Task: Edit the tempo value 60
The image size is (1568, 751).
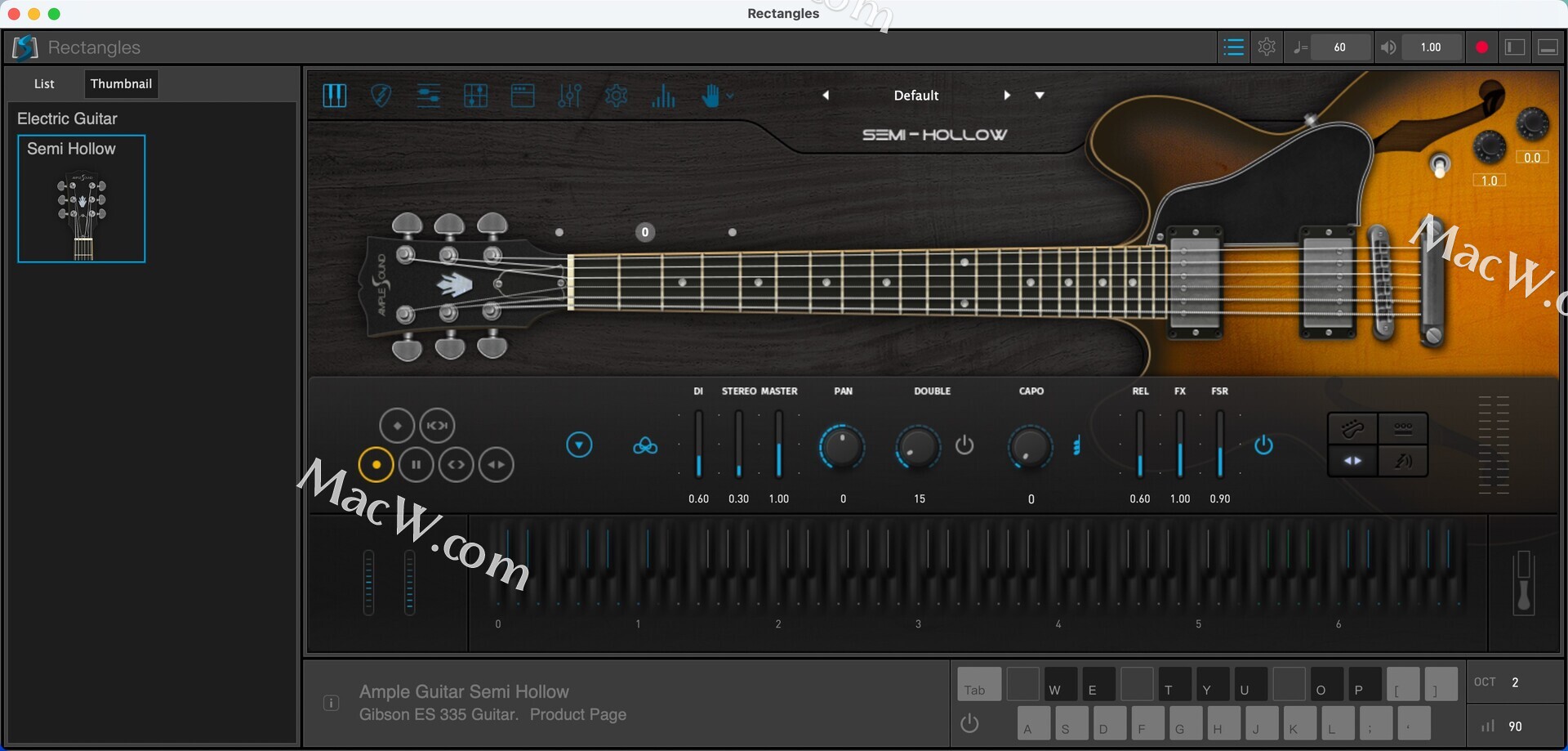Action: click(1340, 47)
